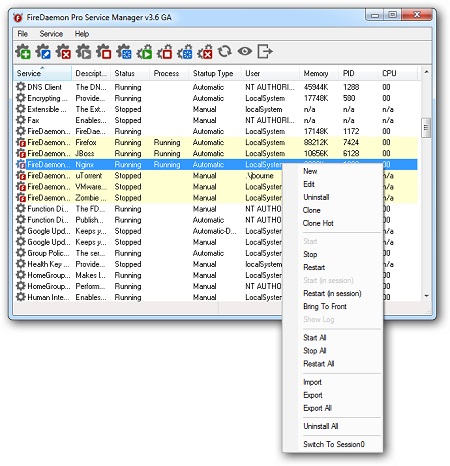
Task: Click the vertical scrollbar thumb
Action: coord(426,128)
